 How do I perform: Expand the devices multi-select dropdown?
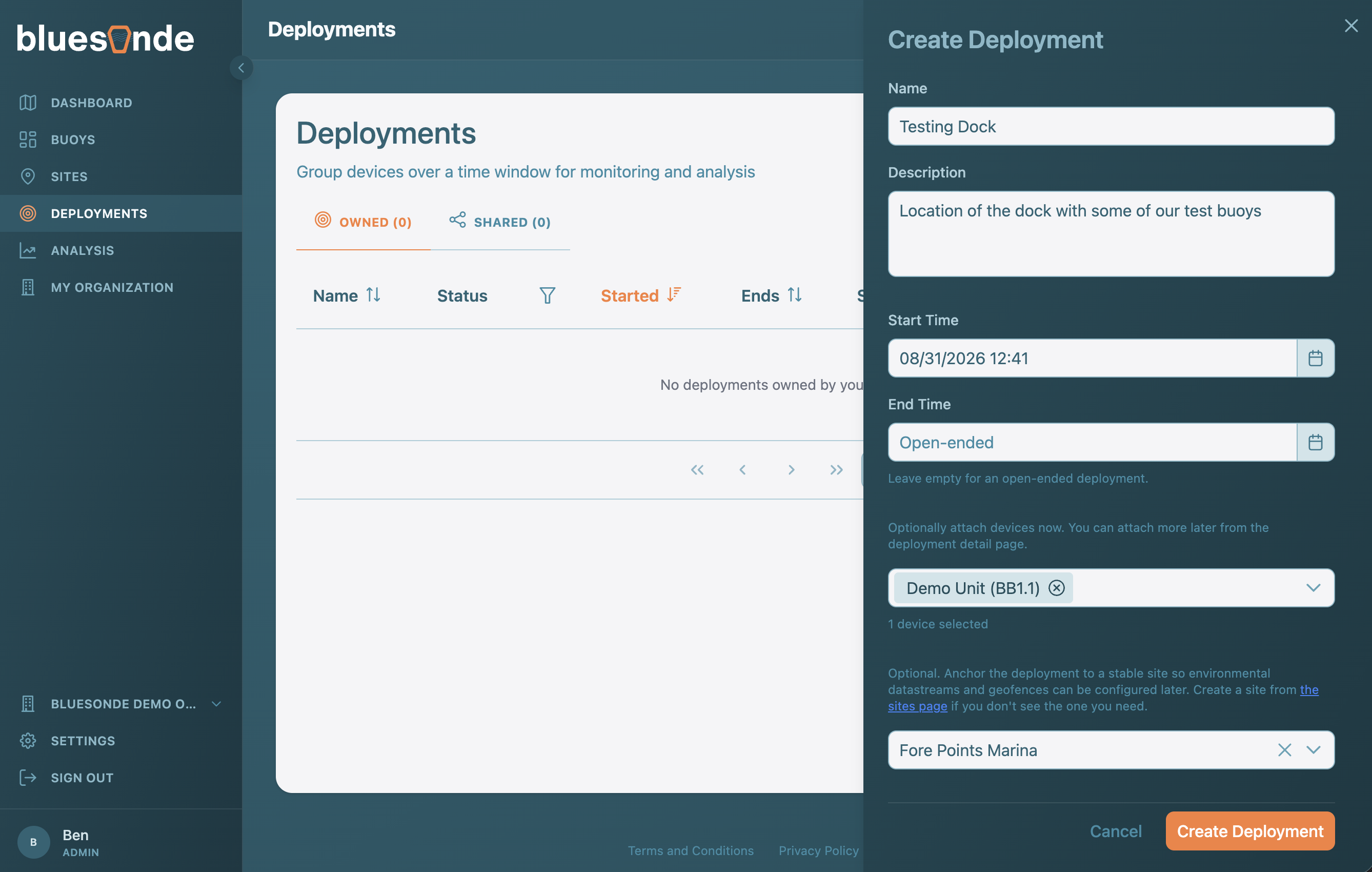tap(1313, 588)
